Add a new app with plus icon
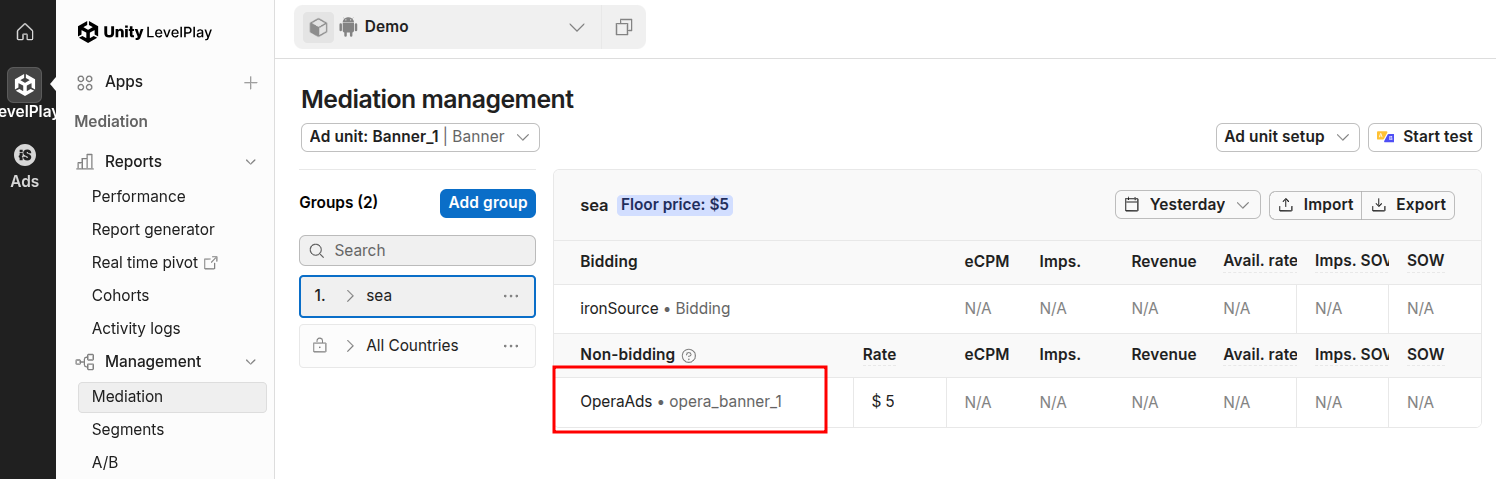The image size is (1496, 479). click(251, 83)
